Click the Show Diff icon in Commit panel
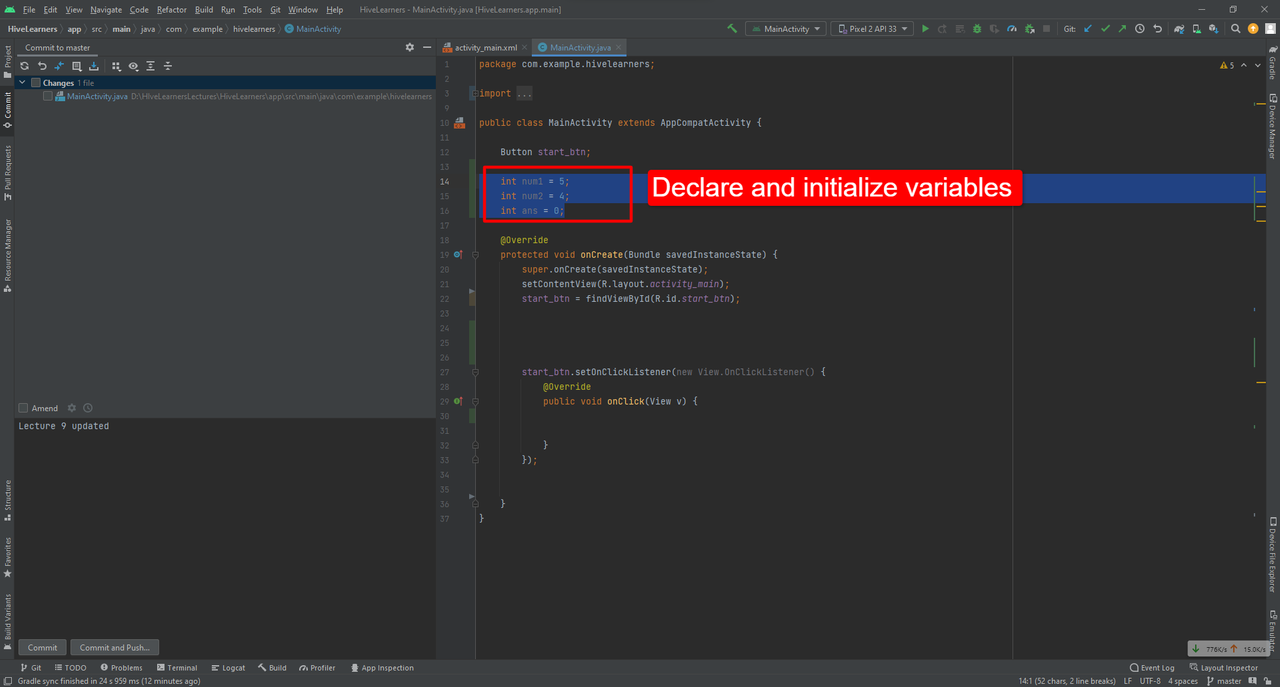Viewport: 1280px width, 687px height. click(x=59, y=66)
